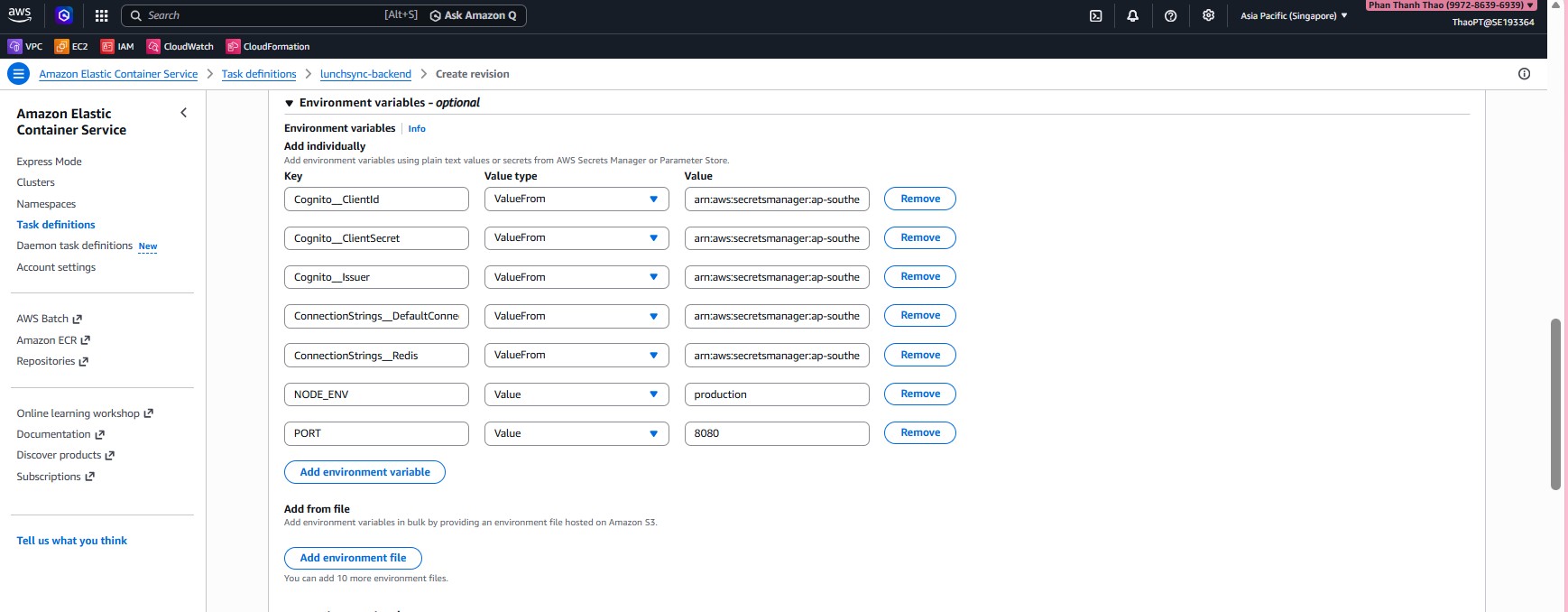Remove the Cognito__ClientSecret variable
The width and height of the screenshot is (1568, 612).
(920, 237)
